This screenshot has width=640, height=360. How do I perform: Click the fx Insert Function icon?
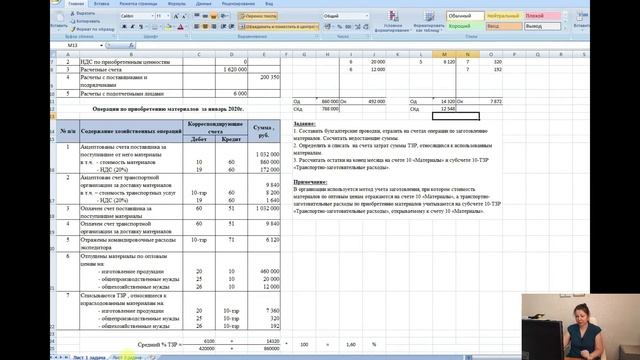click(x=131, y=45)
